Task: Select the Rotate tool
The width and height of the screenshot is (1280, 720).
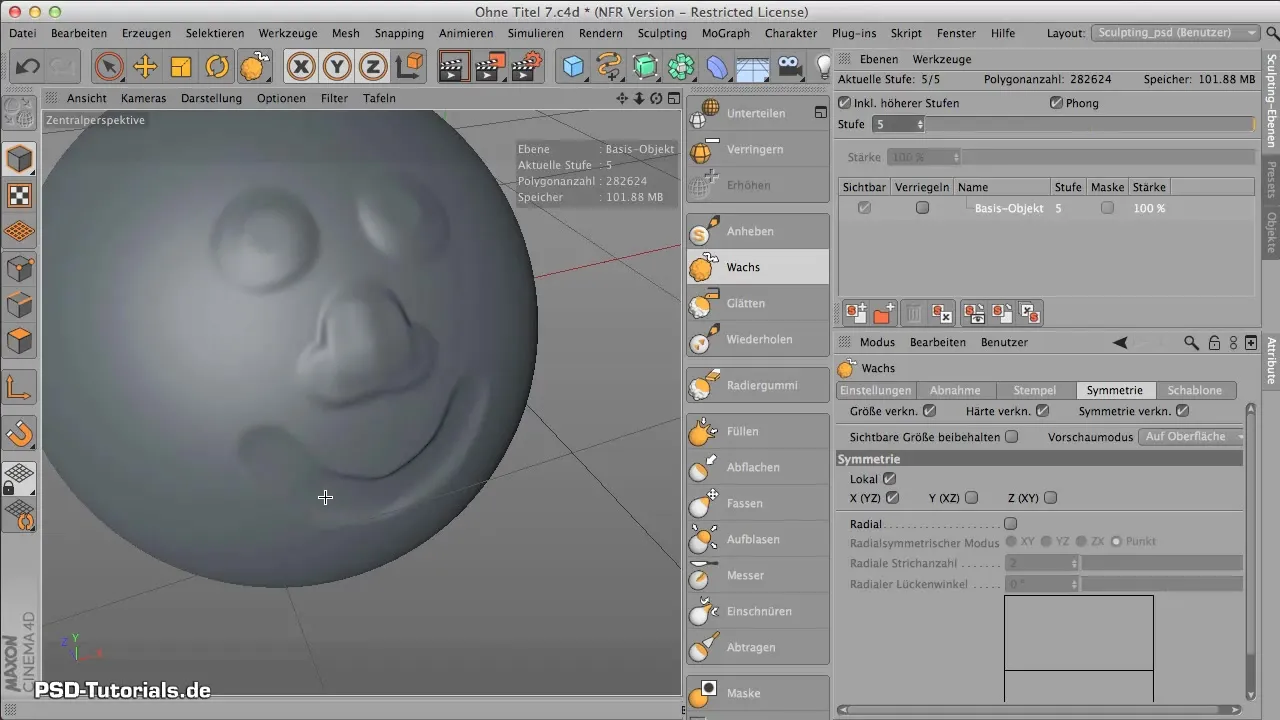Action: [217, 67]
